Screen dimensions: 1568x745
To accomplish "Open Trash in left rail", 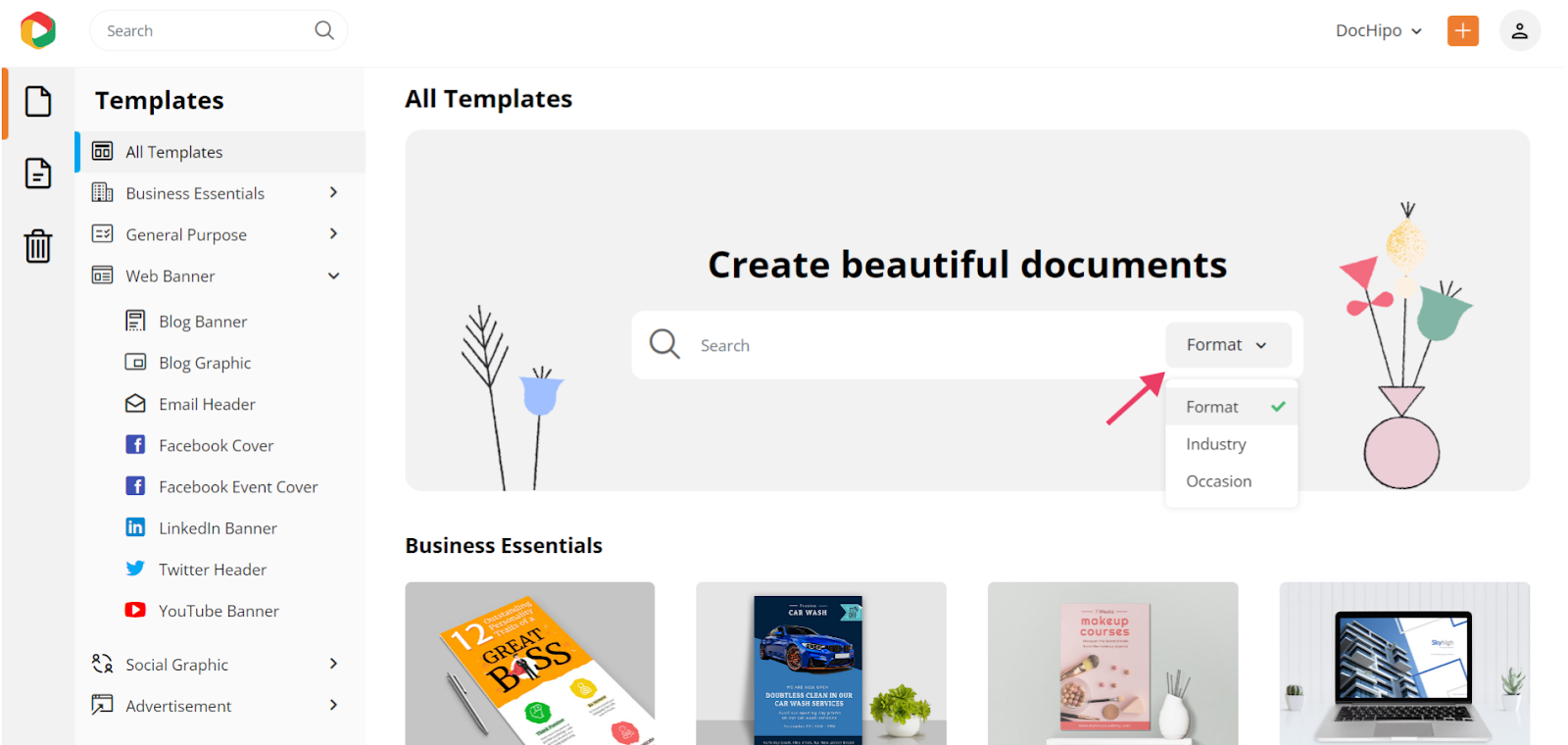I will (38, 245).
